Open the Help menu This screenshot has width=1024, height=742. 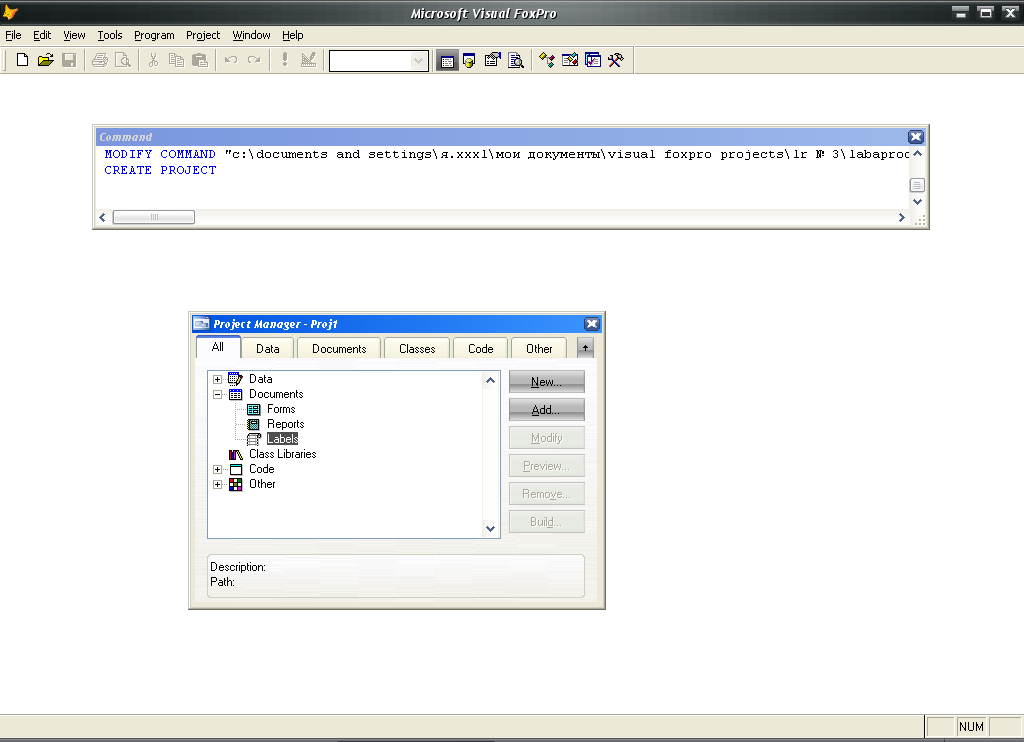pyautogui.click(x=293, y=35)
